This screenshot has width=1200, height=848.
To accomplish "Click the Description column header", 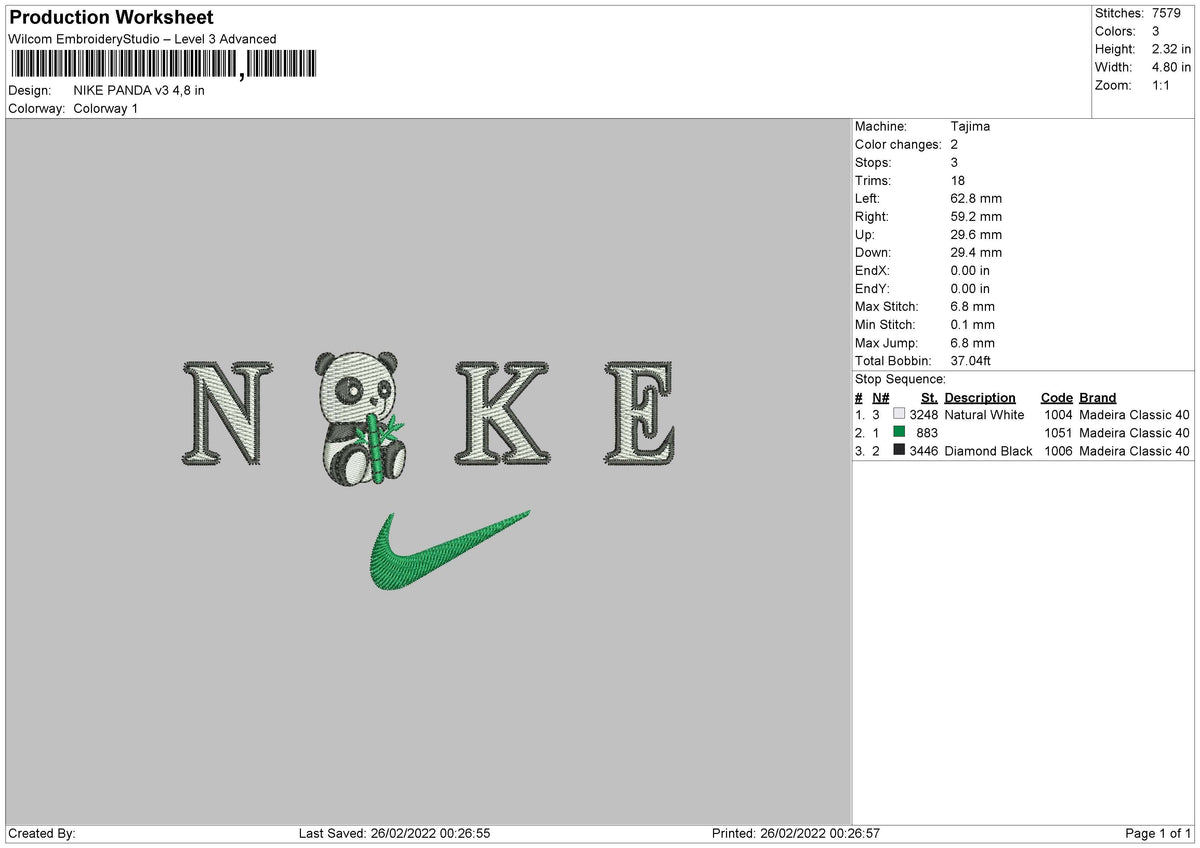I will (x=981, y=397).
